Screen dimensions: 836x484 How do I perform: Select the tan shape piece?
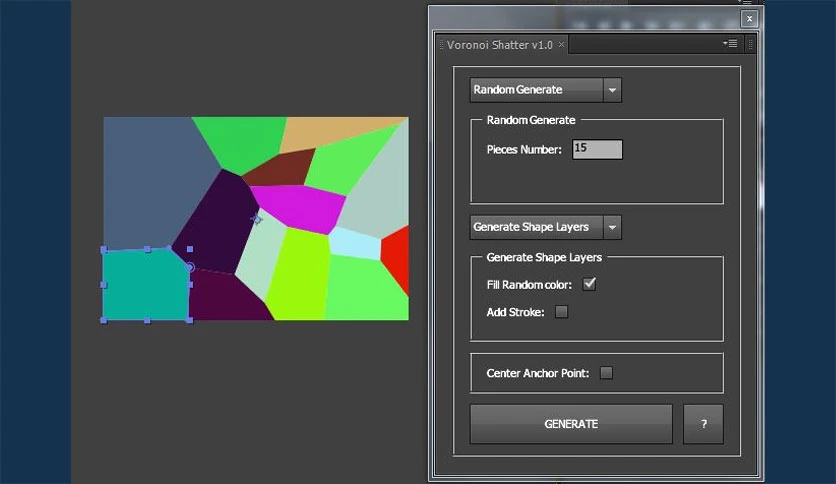[x=331, y=131]
